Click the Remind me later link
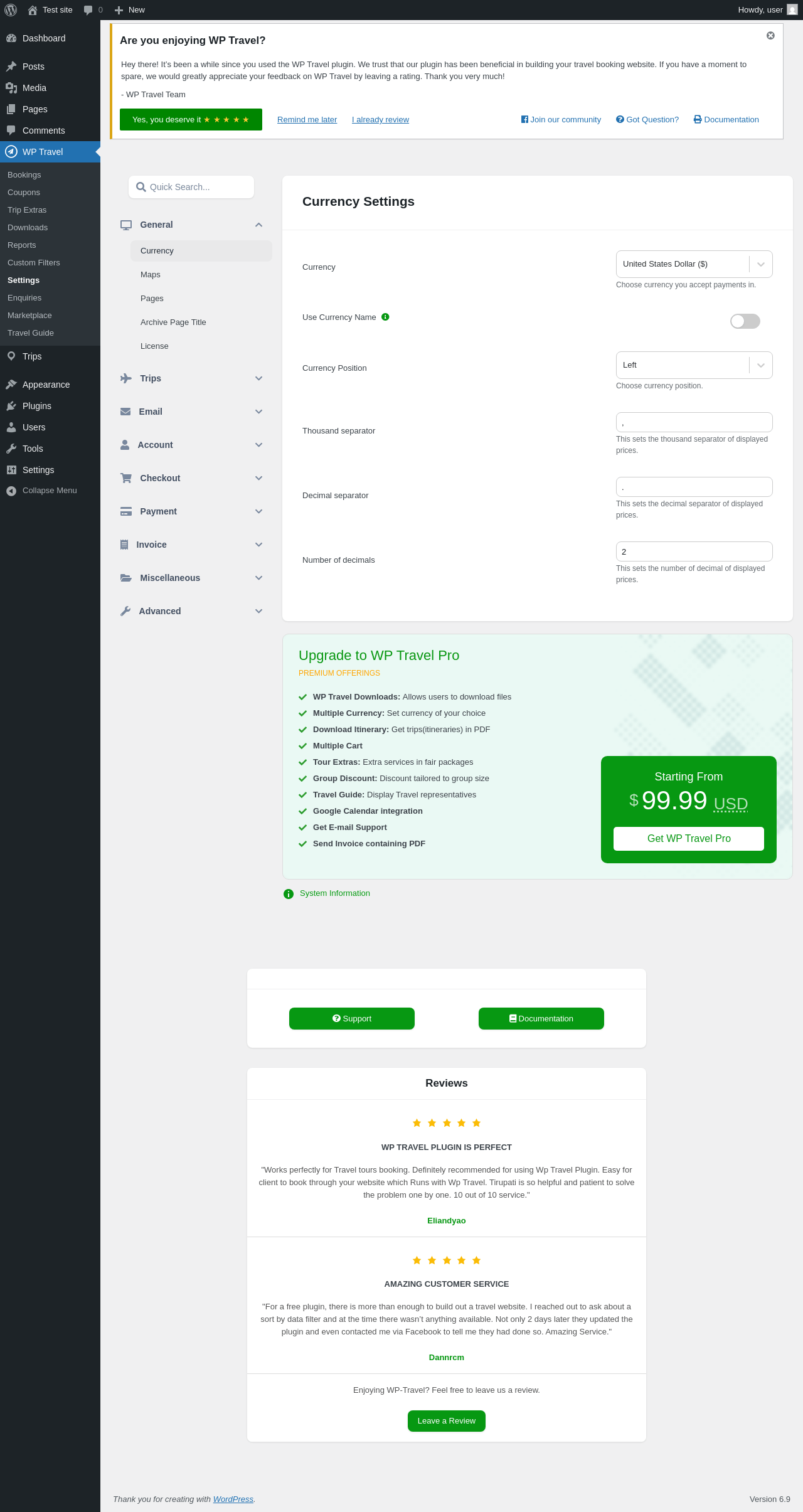Screen dimensions: 803x1512 (x=307, y=120)
